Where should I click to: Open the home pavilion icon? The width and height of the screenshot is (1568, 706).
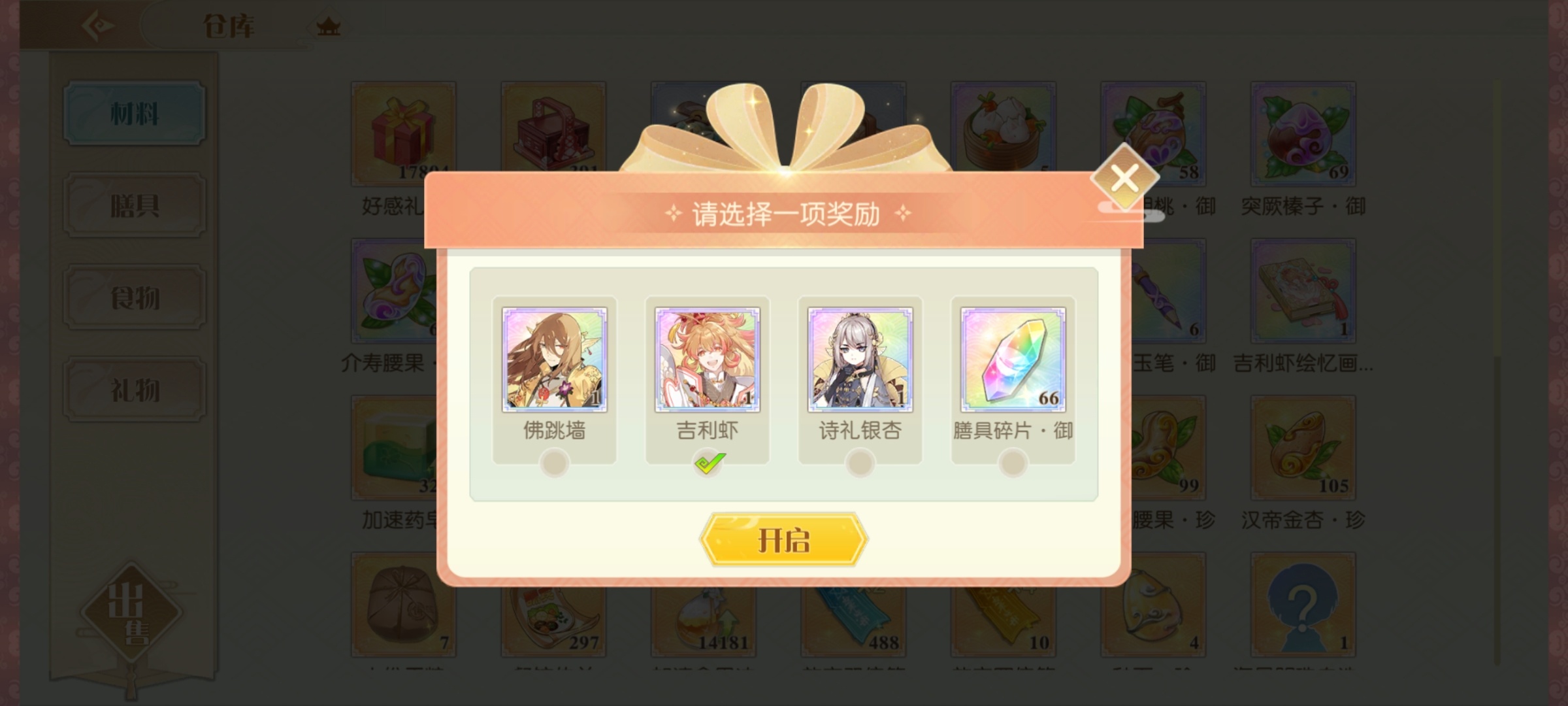point(328,27)
